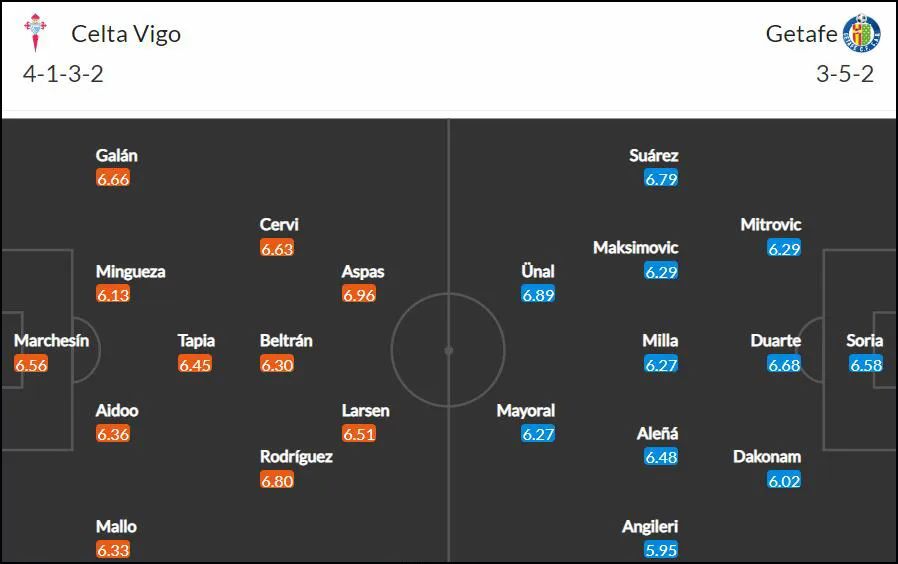898x564 pixels.
Task: Click the Celta Vigo club crest icon
Action: pyautogui.click(x=35, y=32)
